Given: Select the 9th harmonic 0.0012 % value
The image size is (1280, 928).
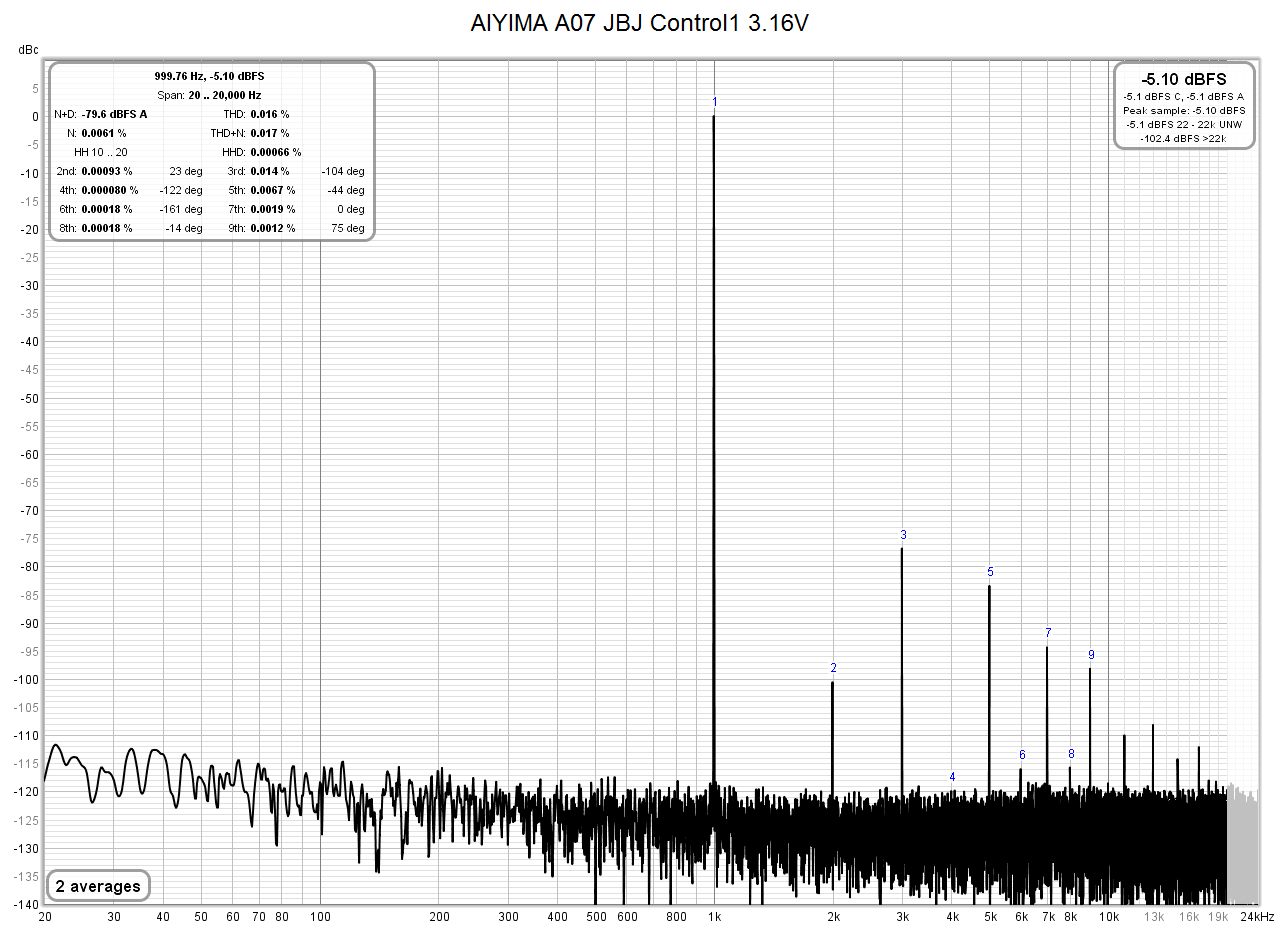Looking at the screenshot, I should tap(271, 228).
